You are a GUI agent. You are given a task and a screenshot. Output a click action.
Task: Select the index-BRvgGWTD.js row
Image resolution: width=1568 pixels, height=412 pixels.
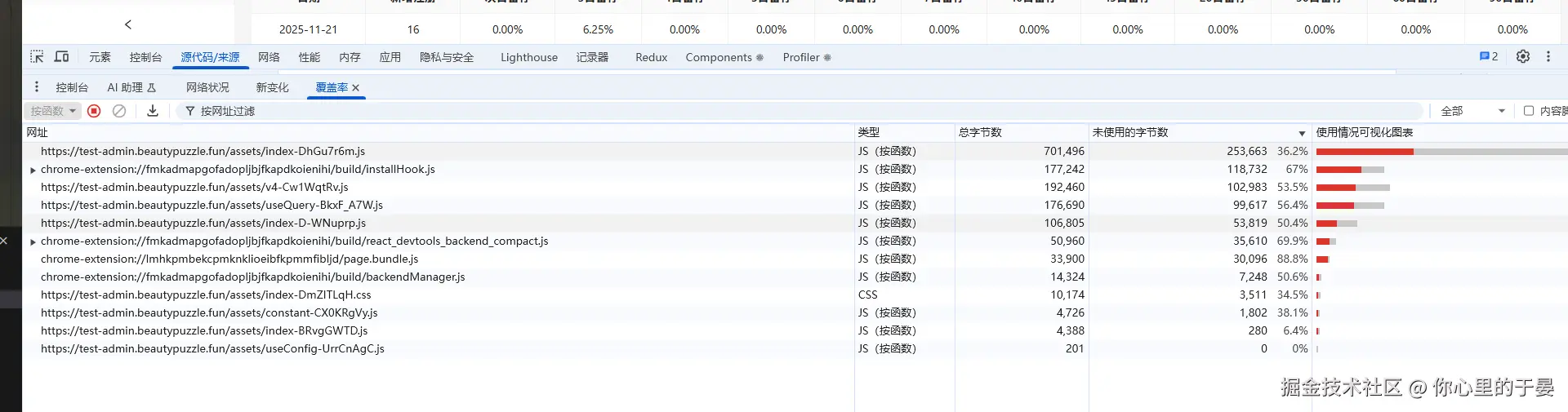(x=795, y=330)
